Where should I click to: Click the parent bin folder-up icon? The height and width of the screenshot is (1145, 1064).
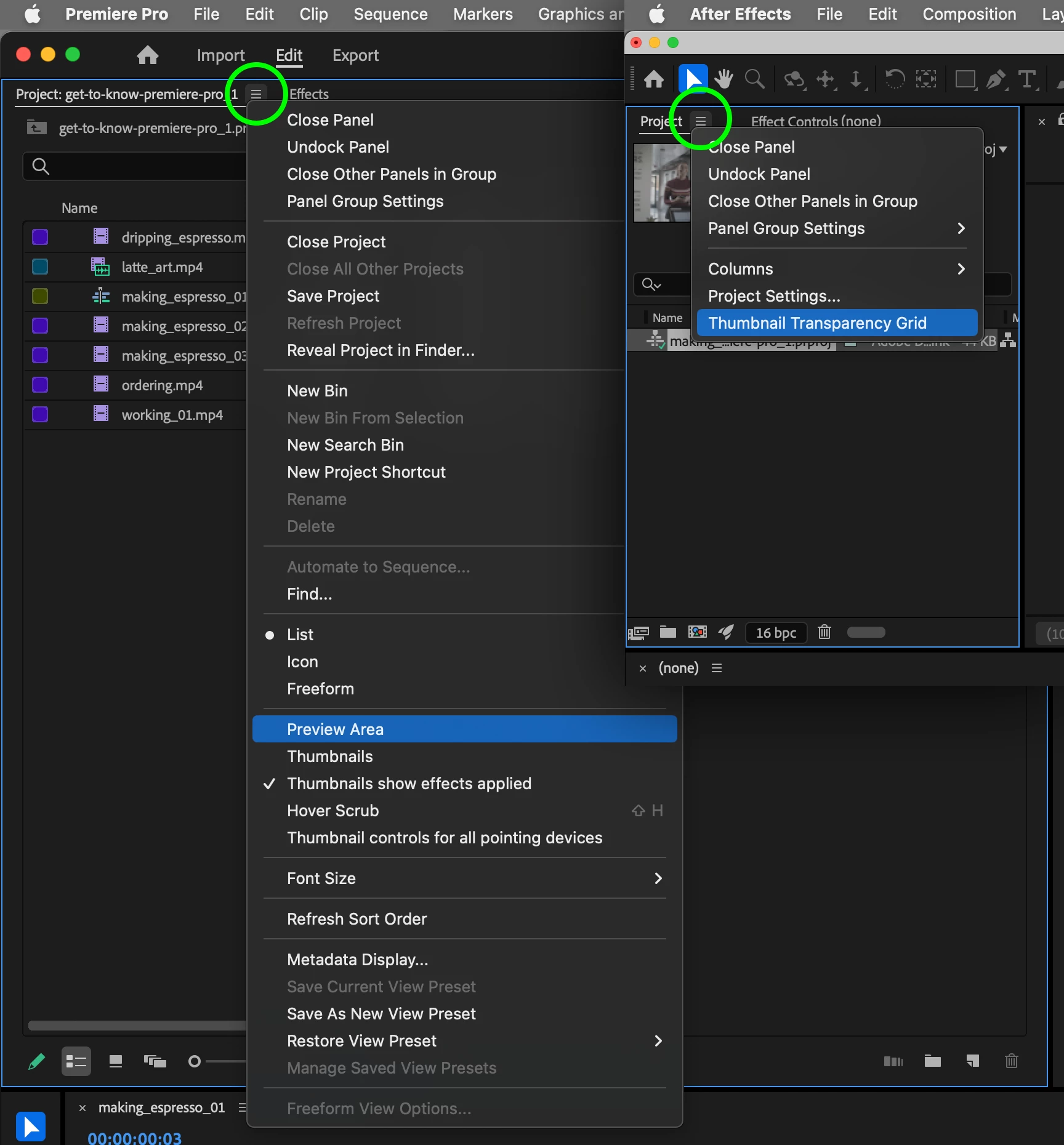[36, 128]
